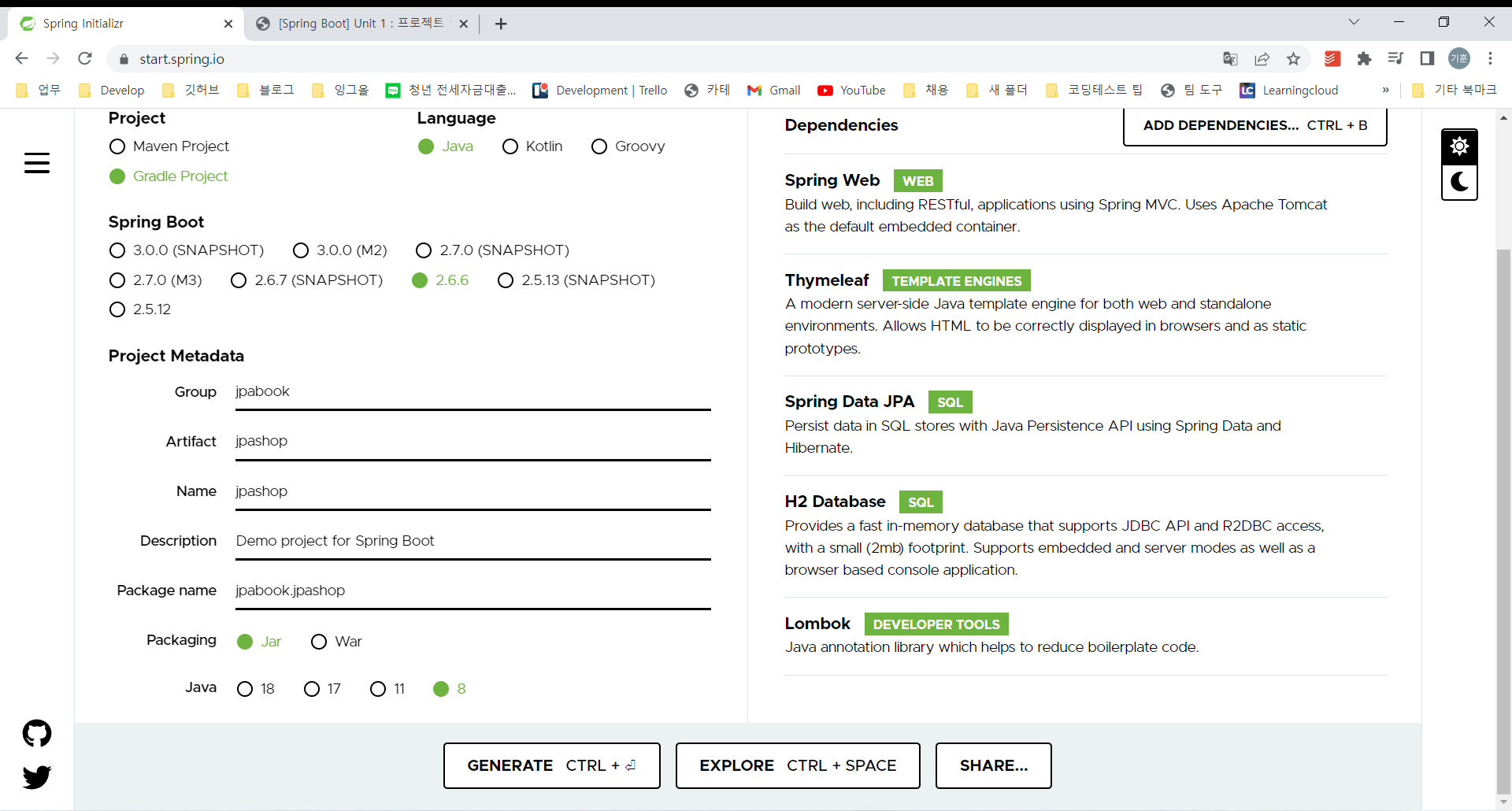
Task: Open the GitHub link icon
Action: (x=37, y=733)
